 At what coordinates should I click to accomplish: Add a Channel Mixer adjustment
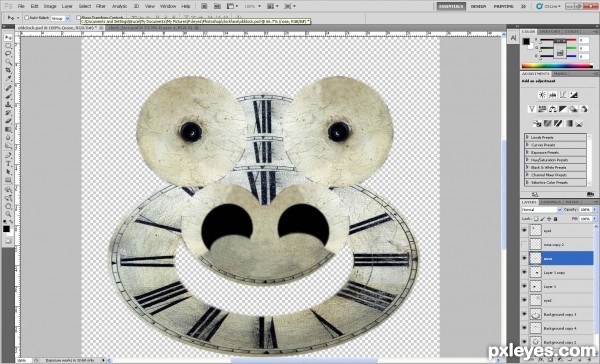(584, 109)
